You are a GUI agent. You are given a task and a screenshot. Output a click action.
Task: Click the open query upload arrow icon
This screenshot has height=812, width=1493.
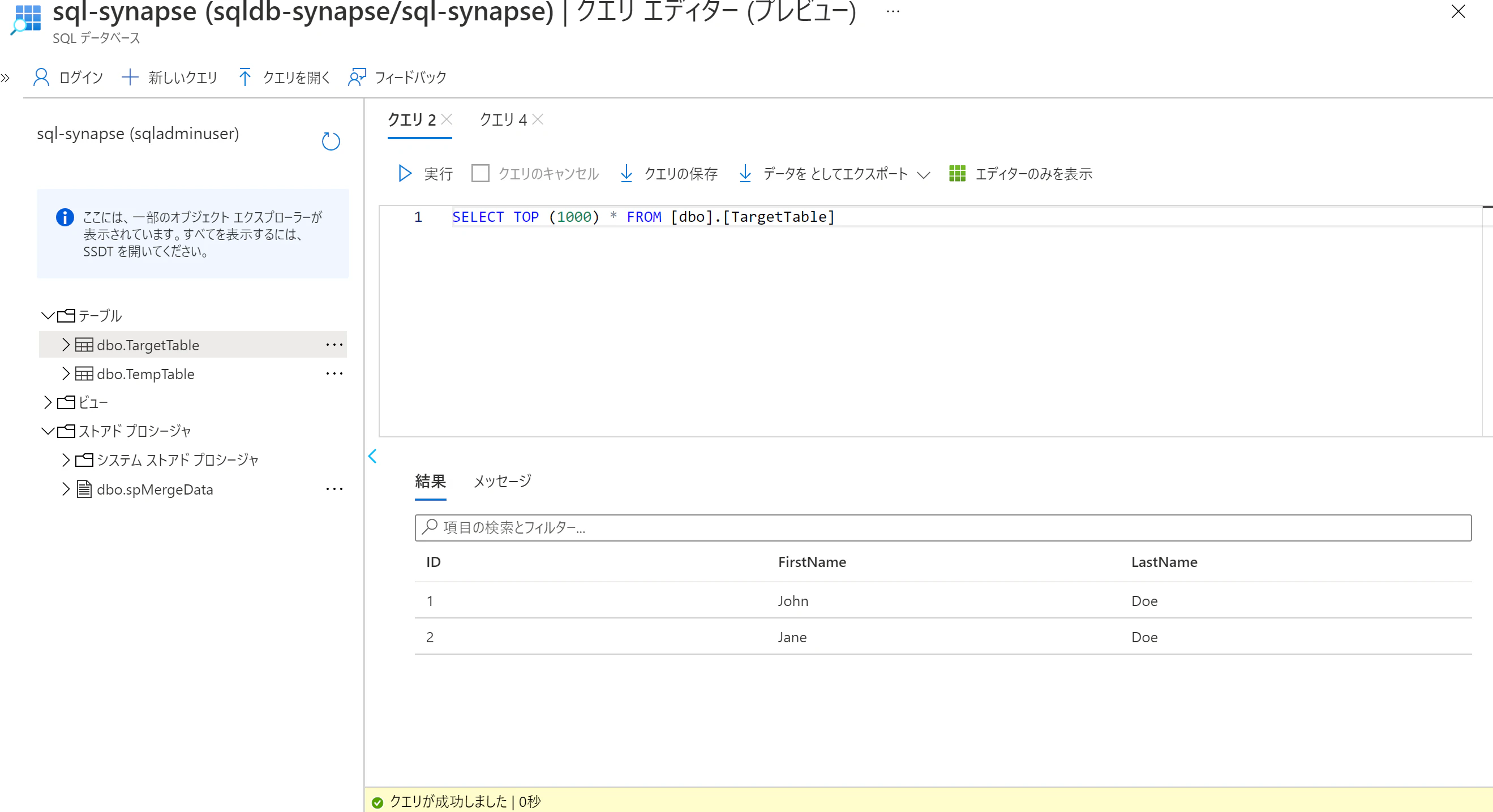pos(244,77)
